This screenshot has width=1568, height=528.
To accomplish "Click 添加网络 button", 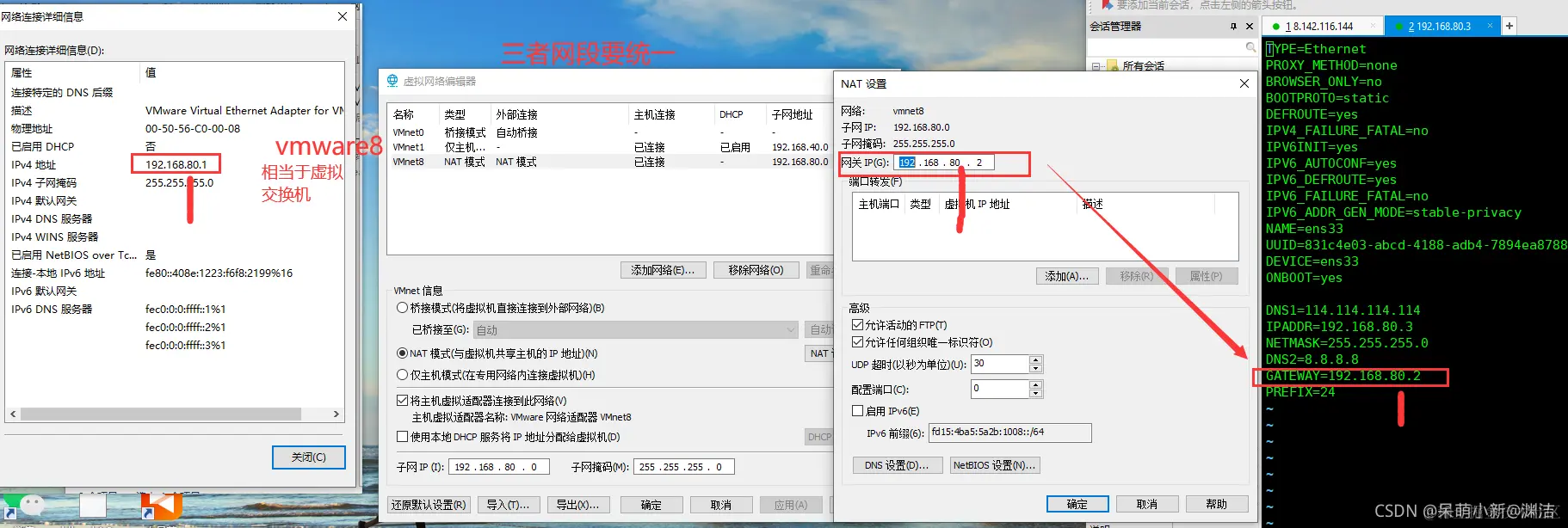I will tap(663, 270).
